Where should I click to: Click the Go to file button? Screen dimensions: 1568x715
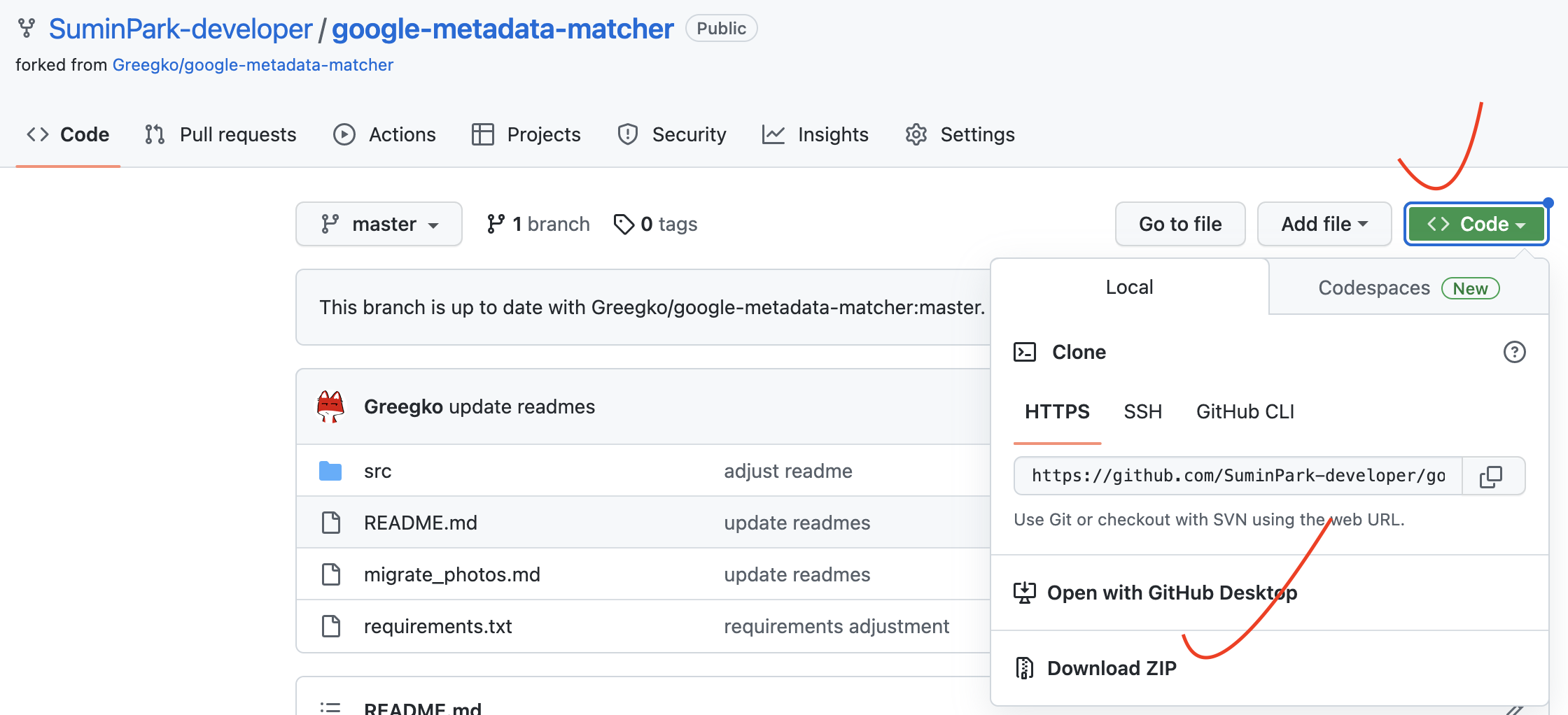click(1180, 224)
